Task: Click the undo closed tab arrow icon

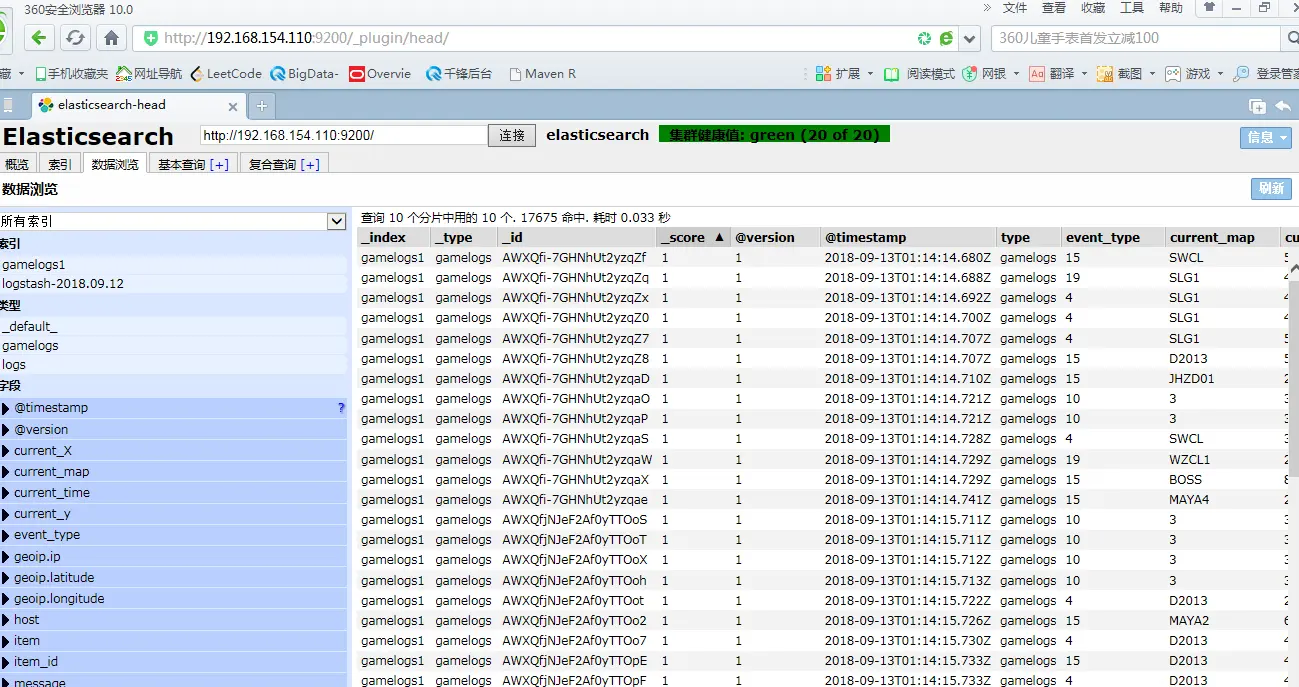Action: point(1282,106)
